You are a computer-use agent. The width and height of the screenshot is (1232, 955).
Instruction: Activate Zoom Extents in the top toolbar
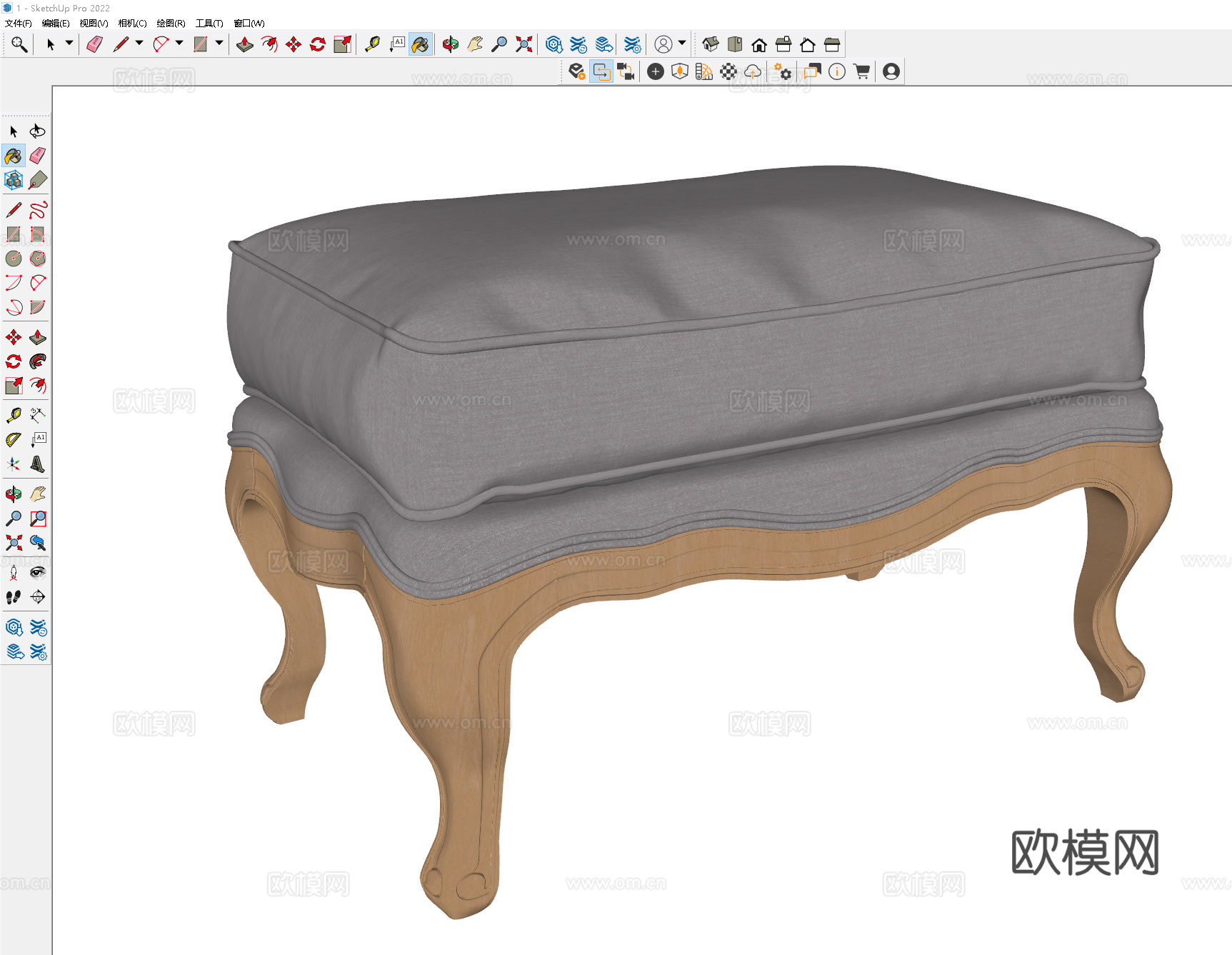(x=524, y=44)
